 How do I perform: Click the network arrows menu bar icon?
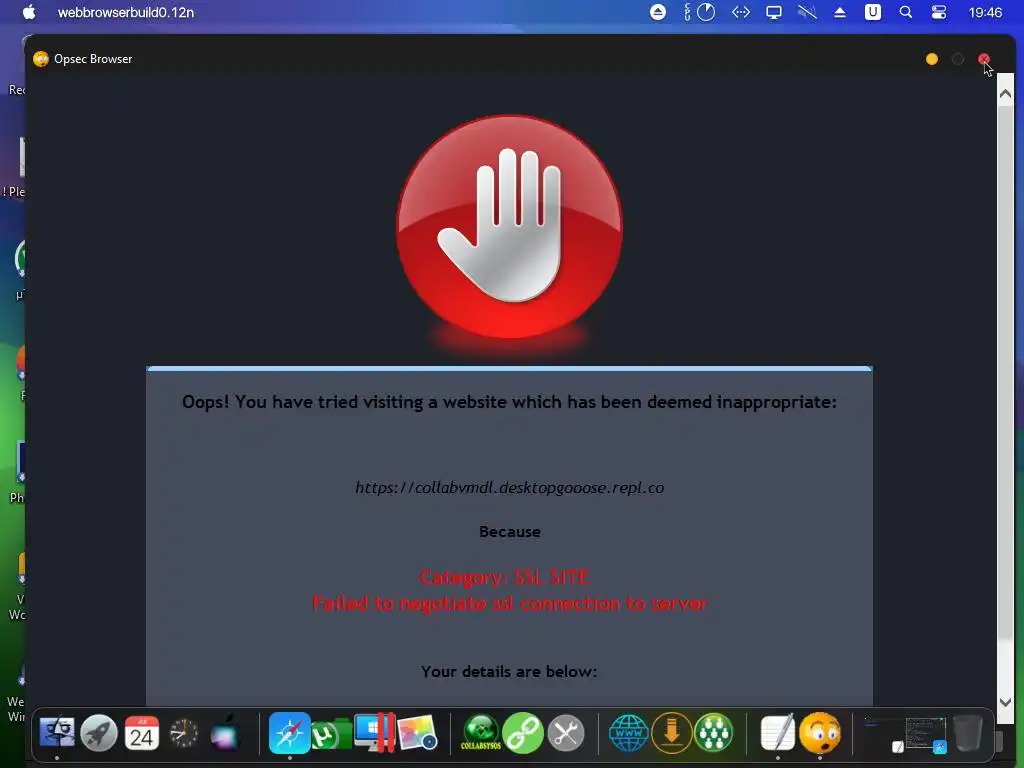click(741, 12)
